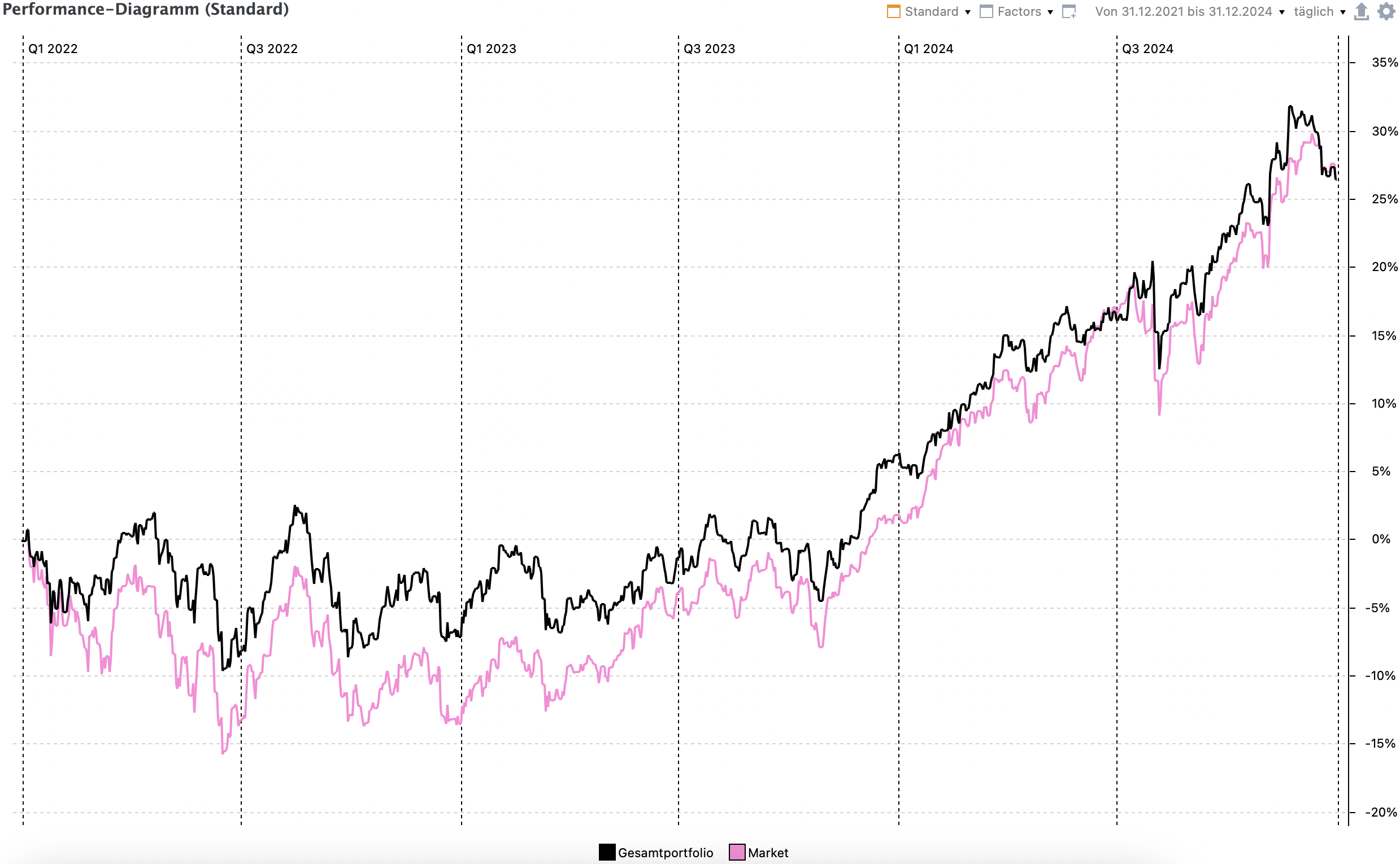
Task: Click the date range 31.12.2021 to 31.12.2024
Action: [1183, 11]
